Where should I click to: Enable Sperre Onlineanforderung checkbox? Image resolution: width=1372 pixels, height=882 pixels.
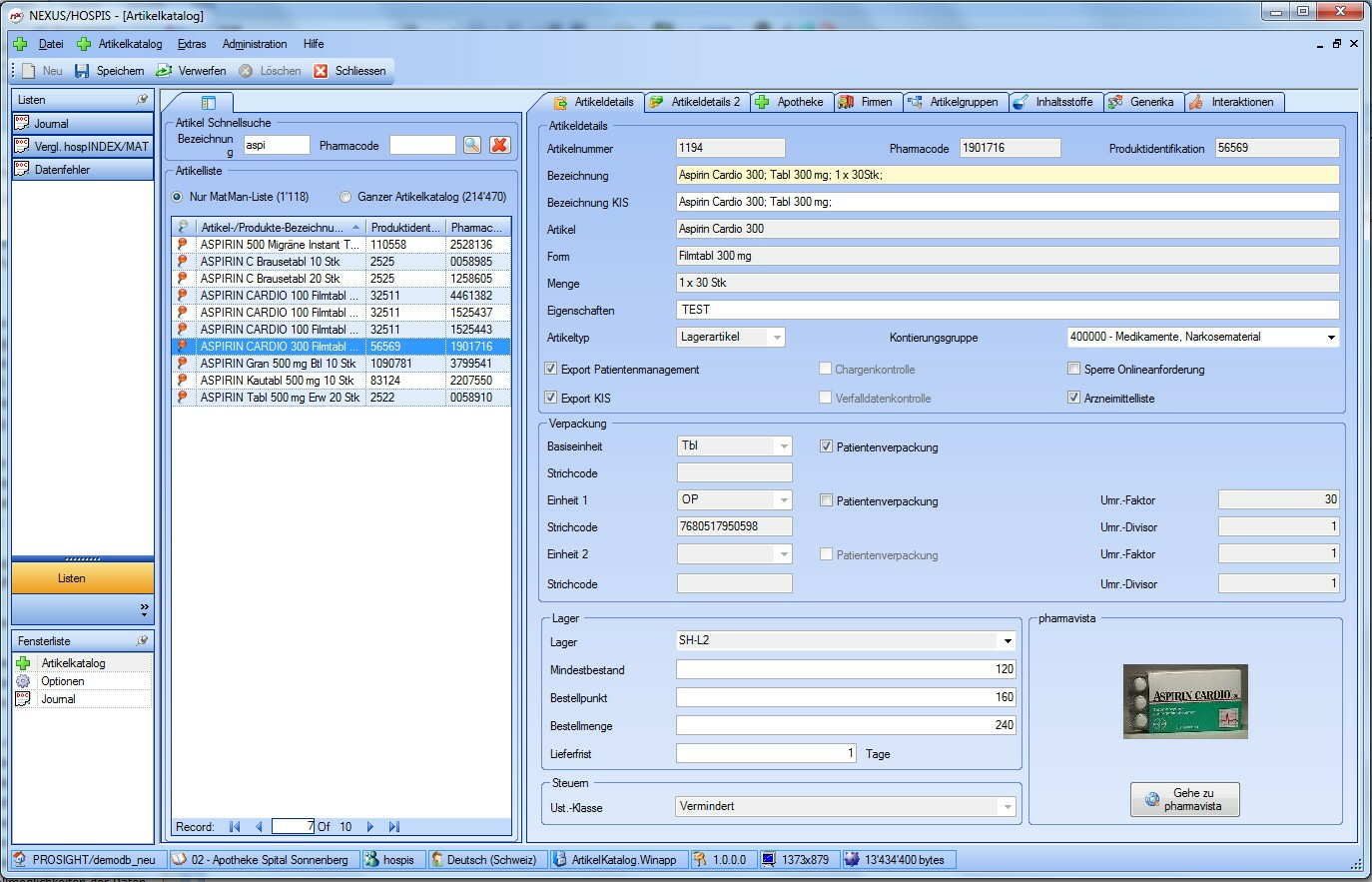point(1073,369)
